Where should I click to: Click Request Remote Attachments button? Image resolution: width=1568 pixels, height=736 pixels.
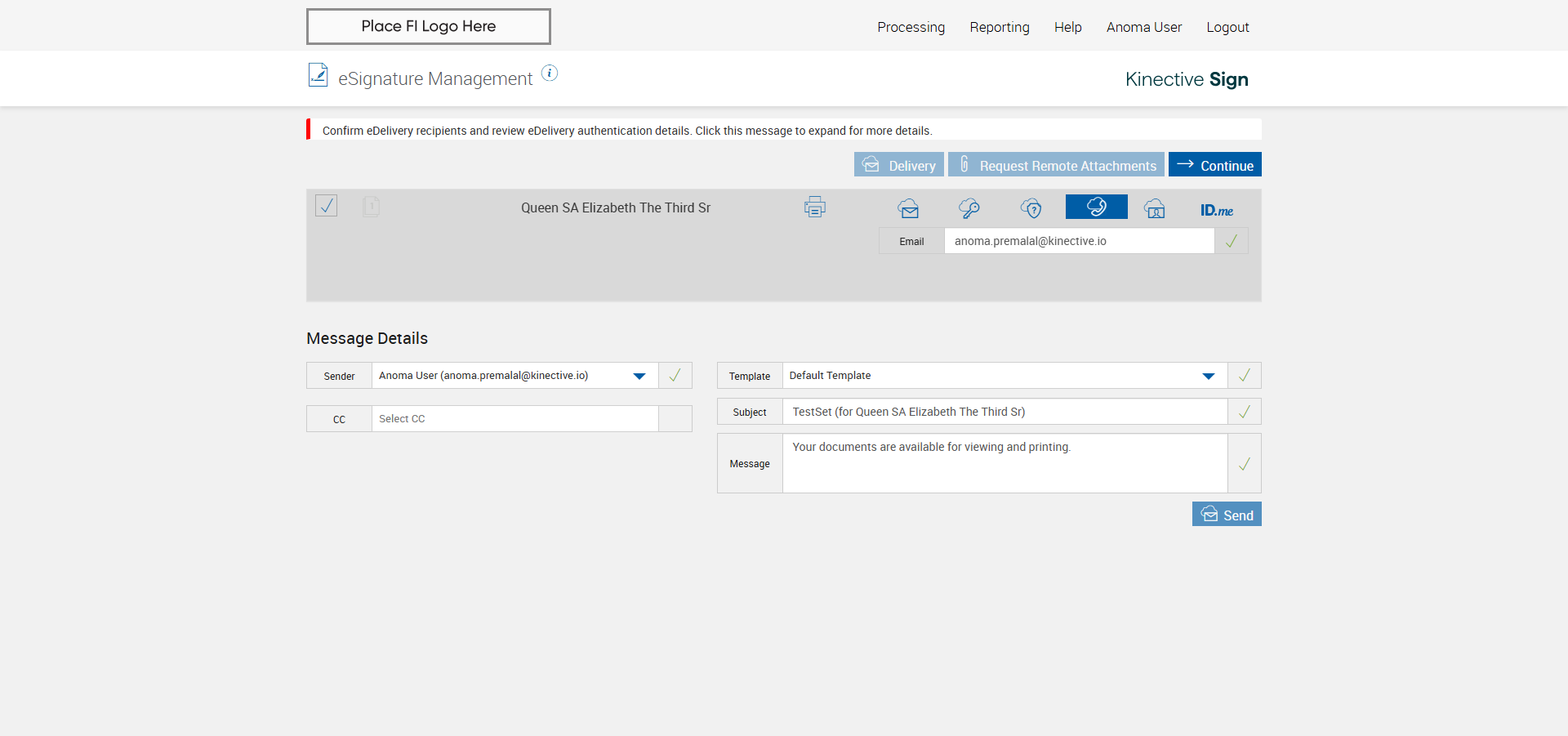1056,165
